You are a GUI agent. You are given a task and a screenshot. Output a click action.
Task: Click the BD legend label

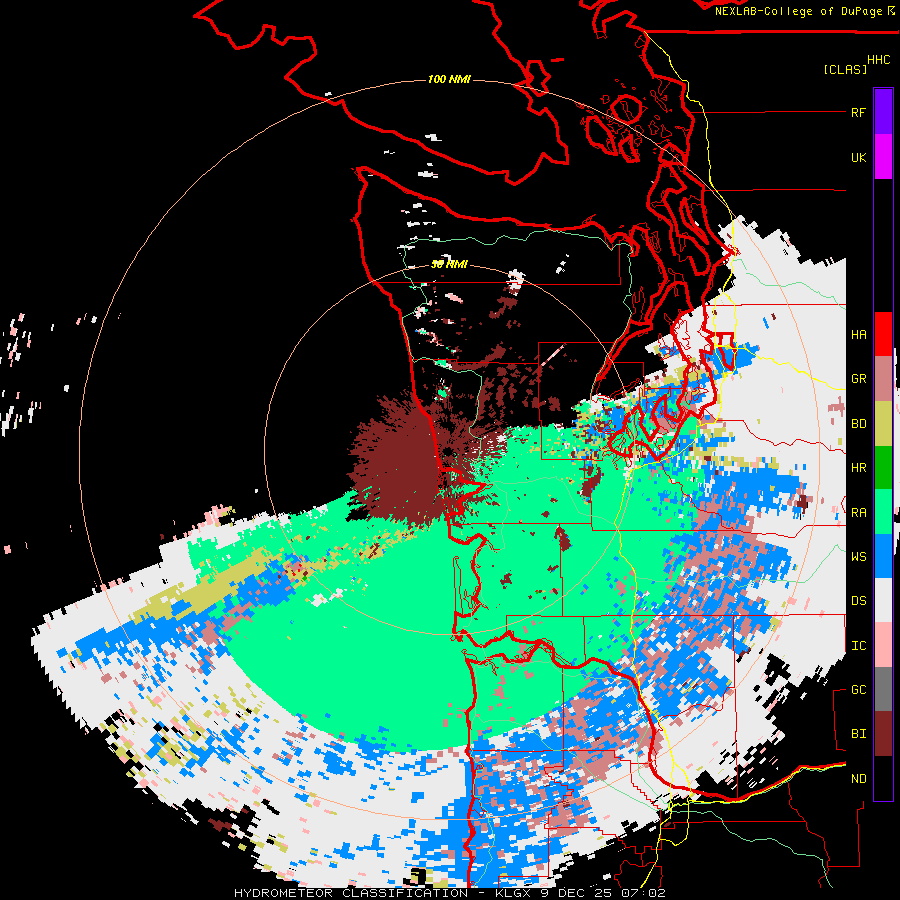tap(858, 424)
